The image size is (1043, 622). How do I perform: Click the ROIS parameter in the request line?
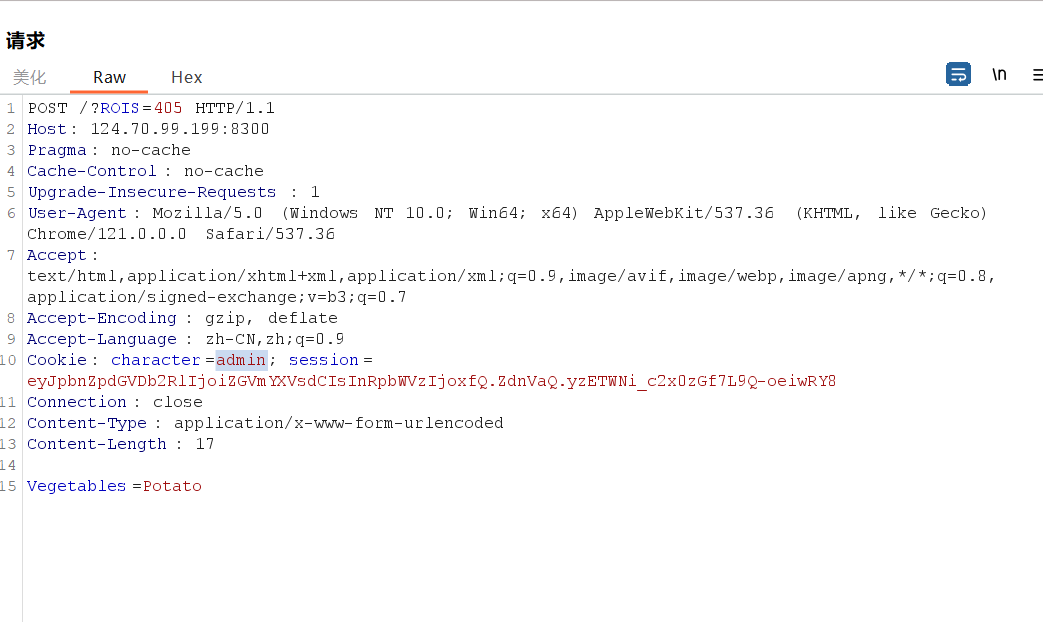[x=114, y=107]
